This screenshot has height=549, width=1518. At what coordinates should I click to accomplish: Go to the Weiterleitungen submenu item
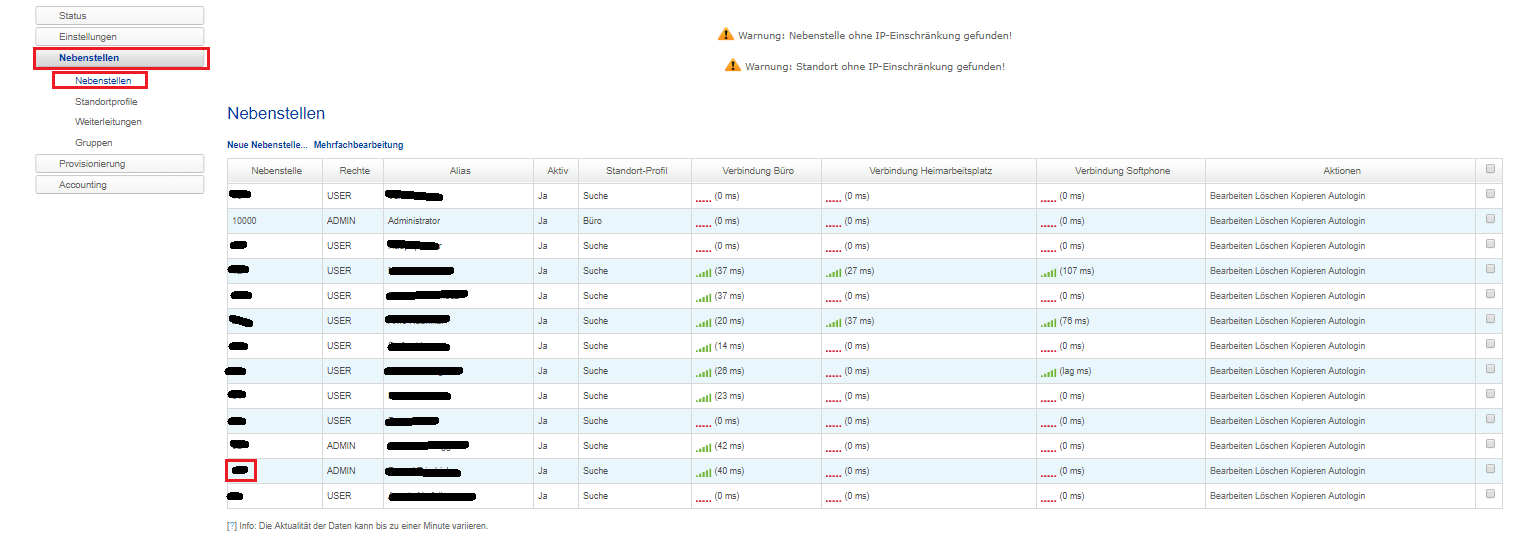(x=108, y=122)
